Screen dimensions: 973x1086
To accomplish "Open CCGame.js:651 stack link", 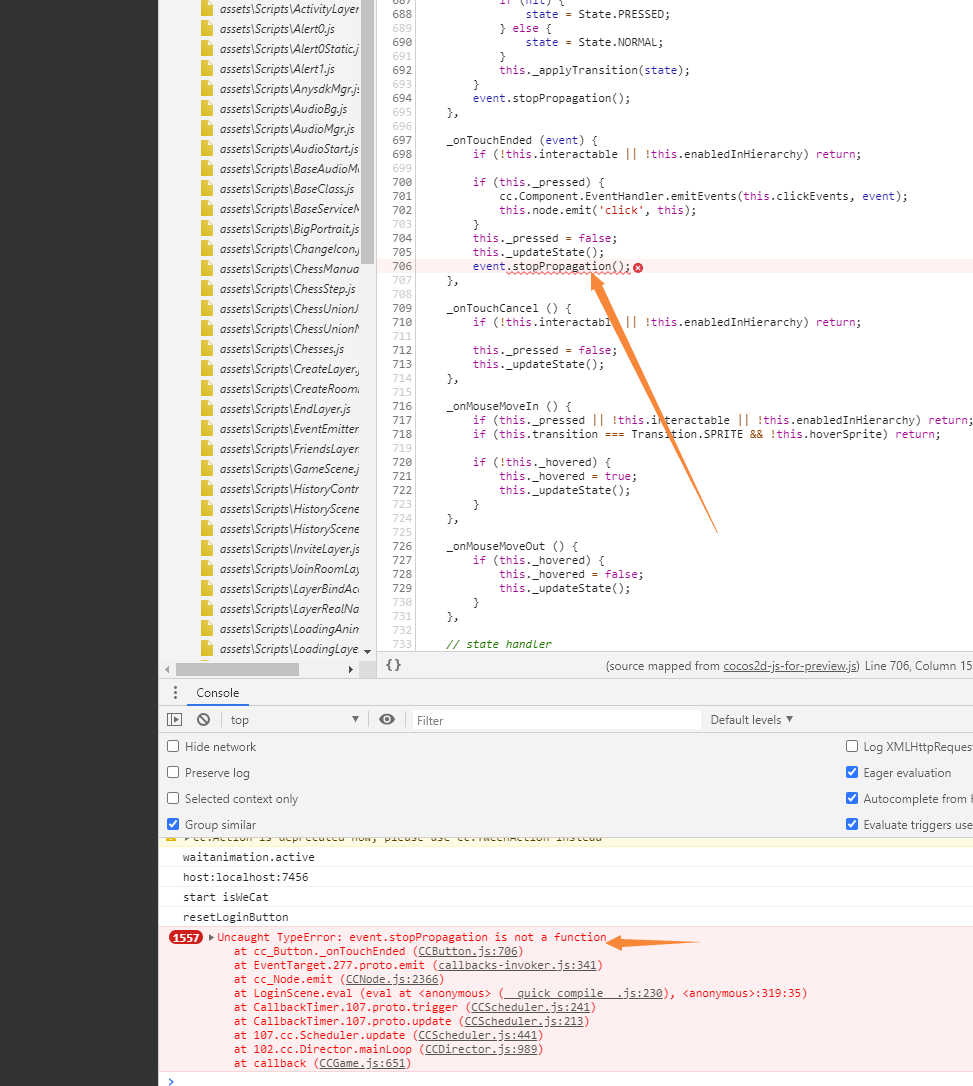I will click(362, 1063).
